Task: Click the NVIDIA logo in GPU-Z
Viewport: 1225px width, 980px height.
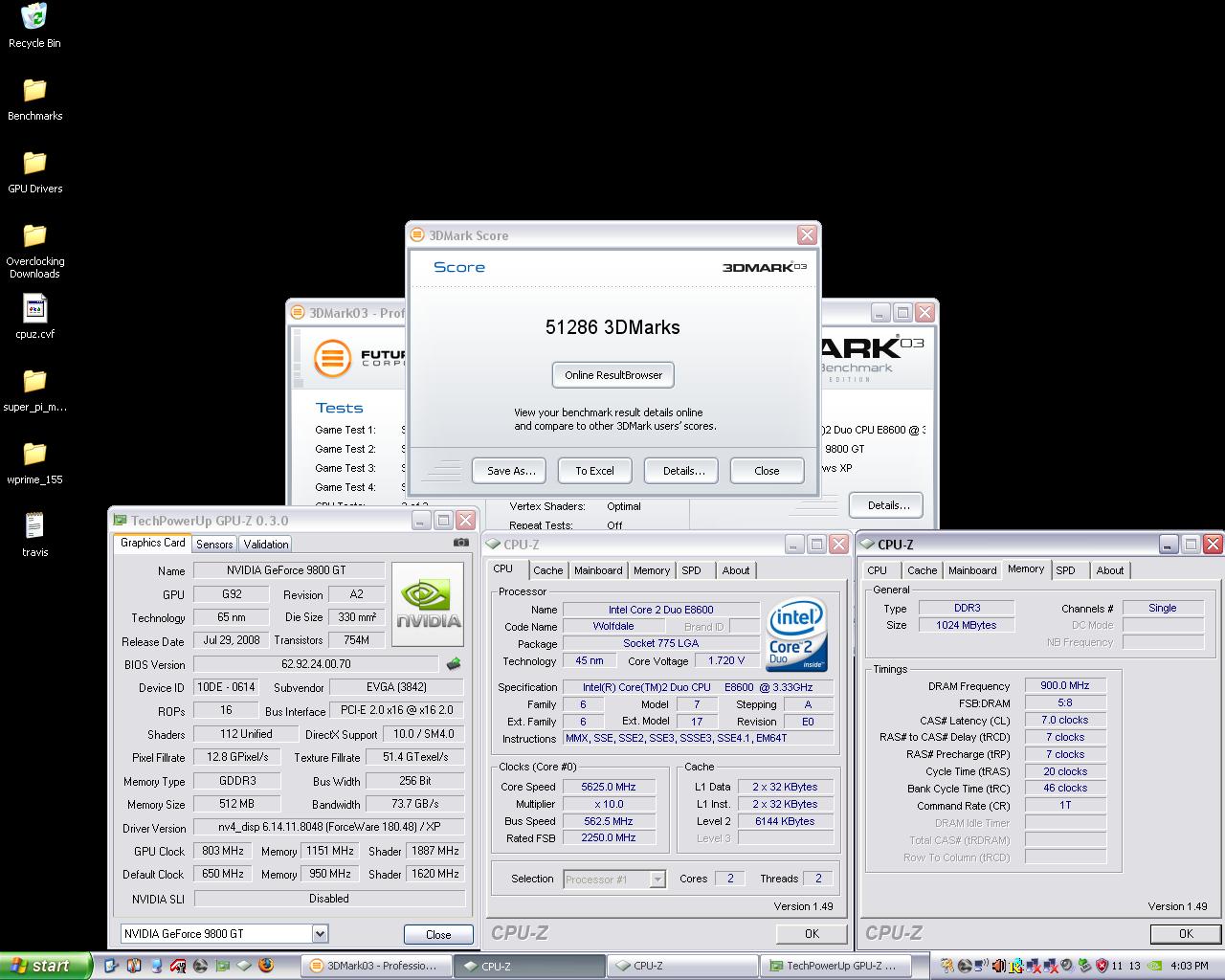Action: (428, 603)
